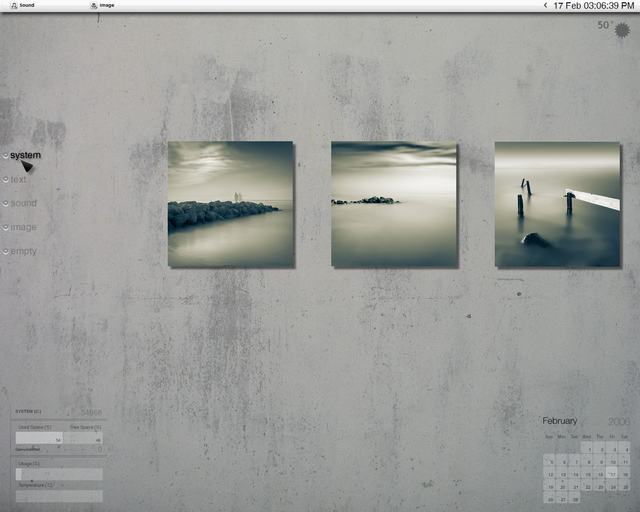640x512 pixels.
Task: Select February 26 in the calendar
Action: click(549, 498)
